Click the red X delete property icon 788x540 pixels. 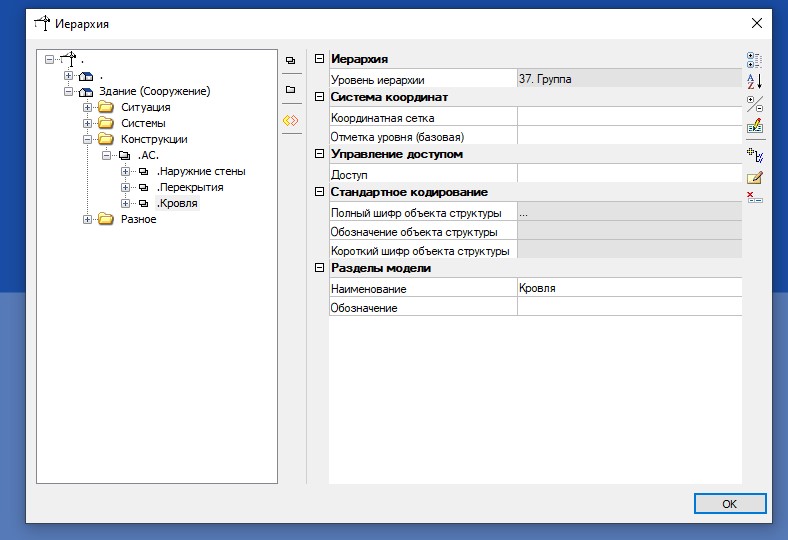coord(755,197)
